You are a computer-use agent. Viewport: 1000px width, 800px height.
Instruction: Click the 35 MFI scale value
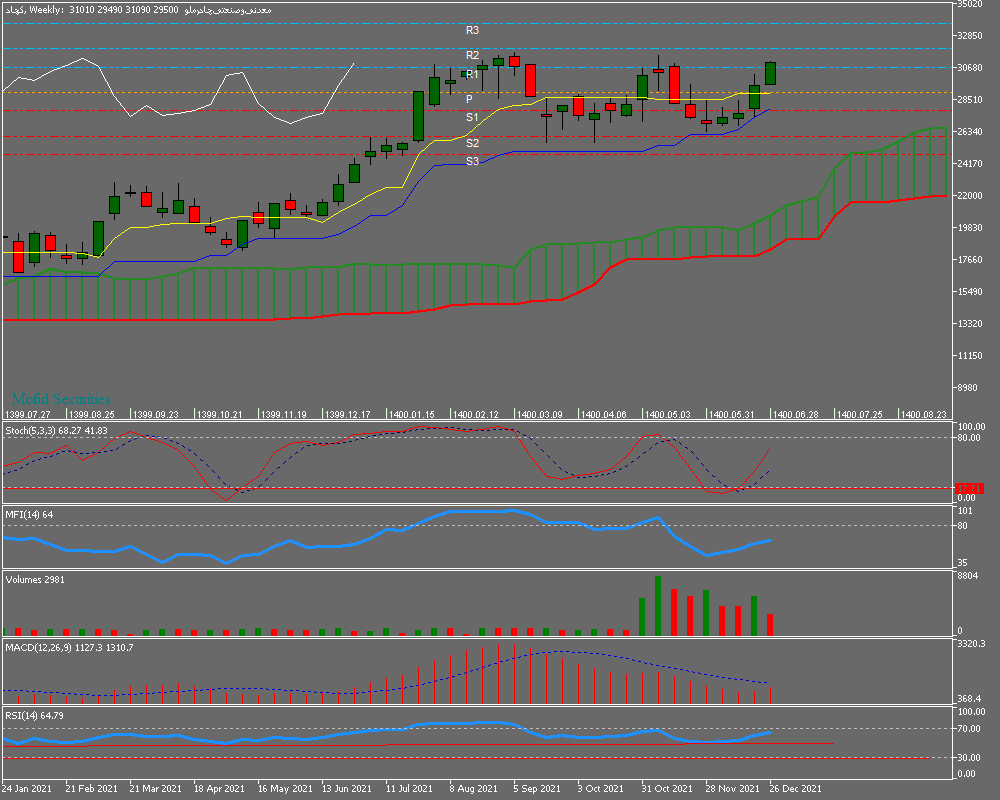coord(962,563)
